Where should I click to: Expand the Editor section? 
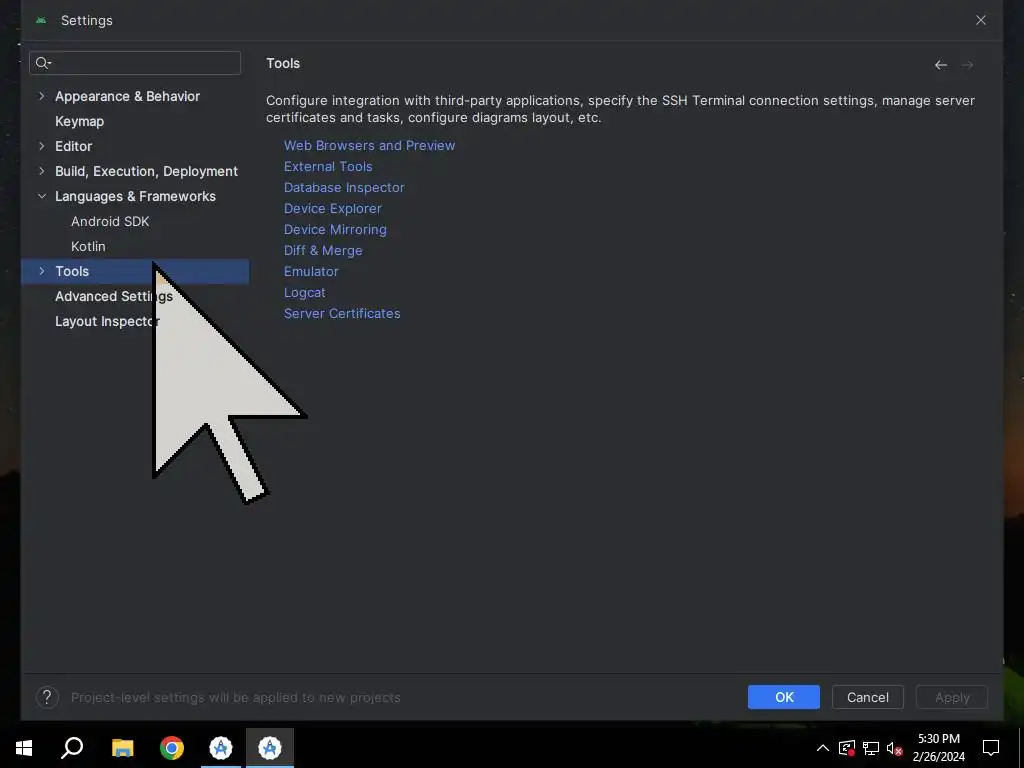42,146
